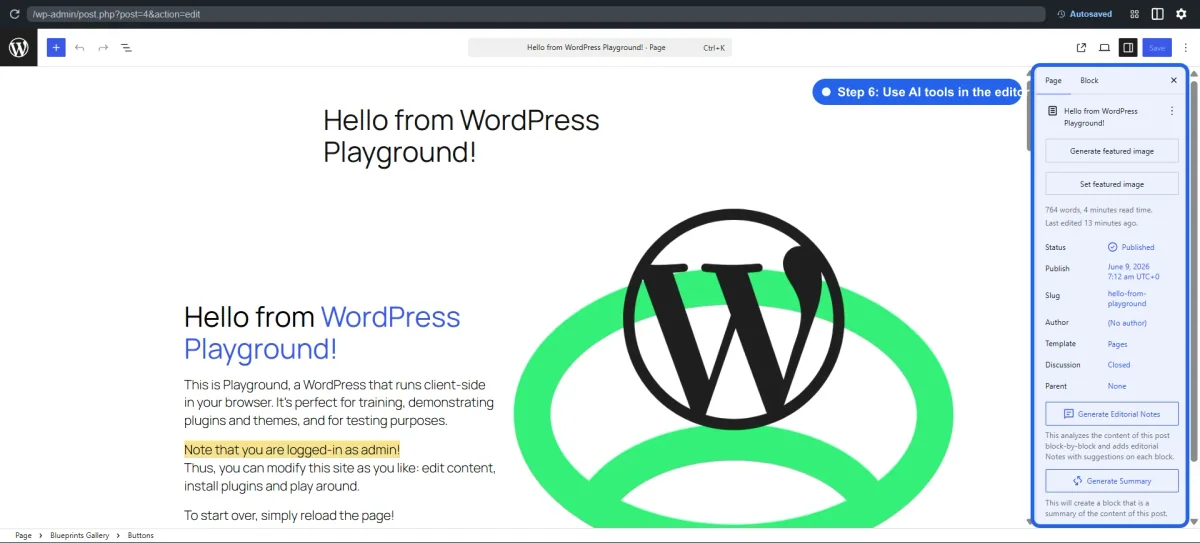This screenshot has width=1200, height=543.
Task: Switch to the Block tab in sidebar
Action: tap(1089, 80)
